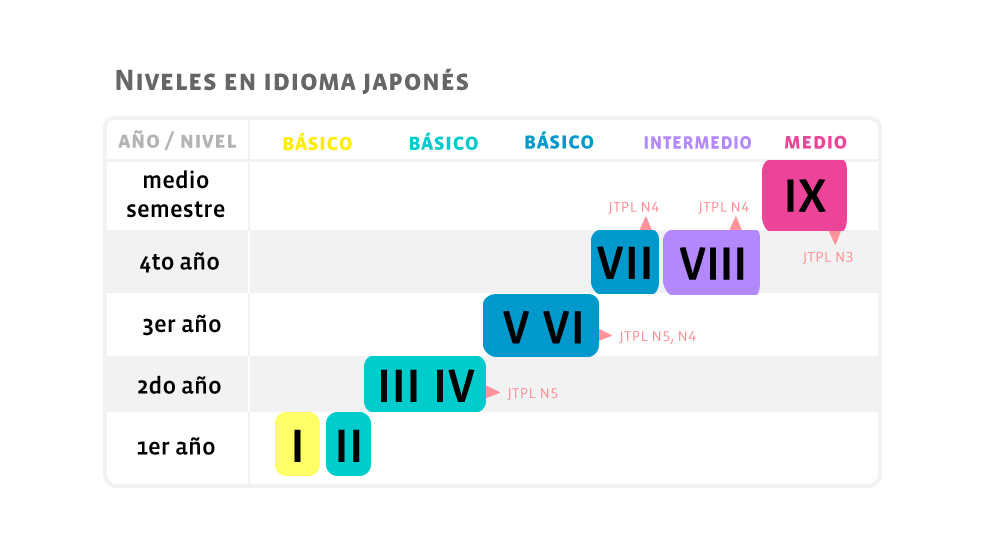Select the purple VIII block

[711, 262]
